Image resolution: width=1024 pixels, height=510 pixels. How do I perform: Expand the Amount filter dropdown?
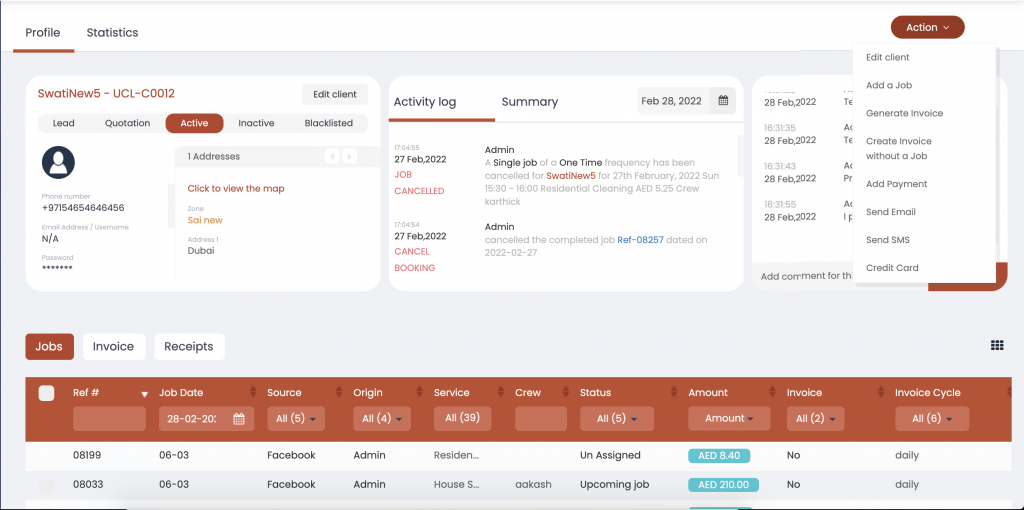click(x=729, y=419)
